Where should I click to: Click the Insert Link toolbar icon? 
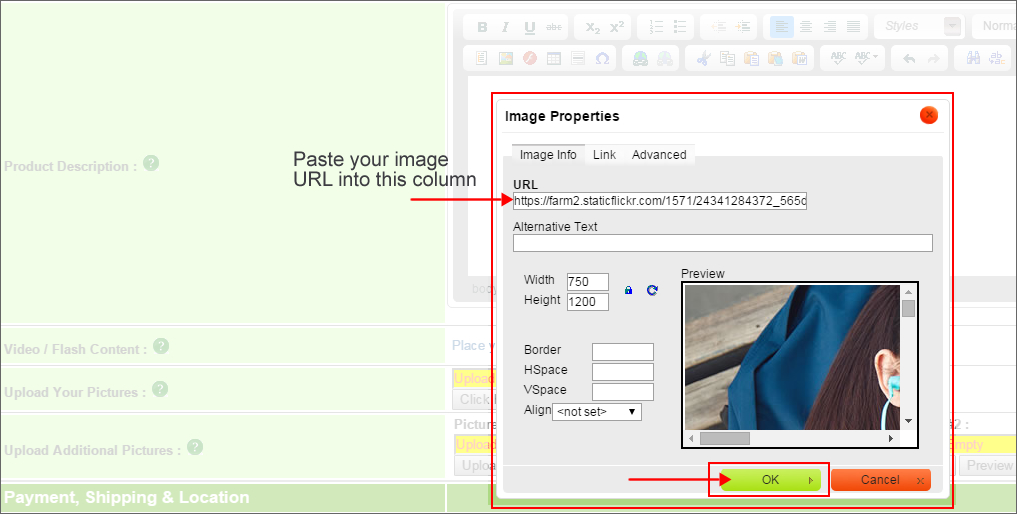click(x=640, y=58)
